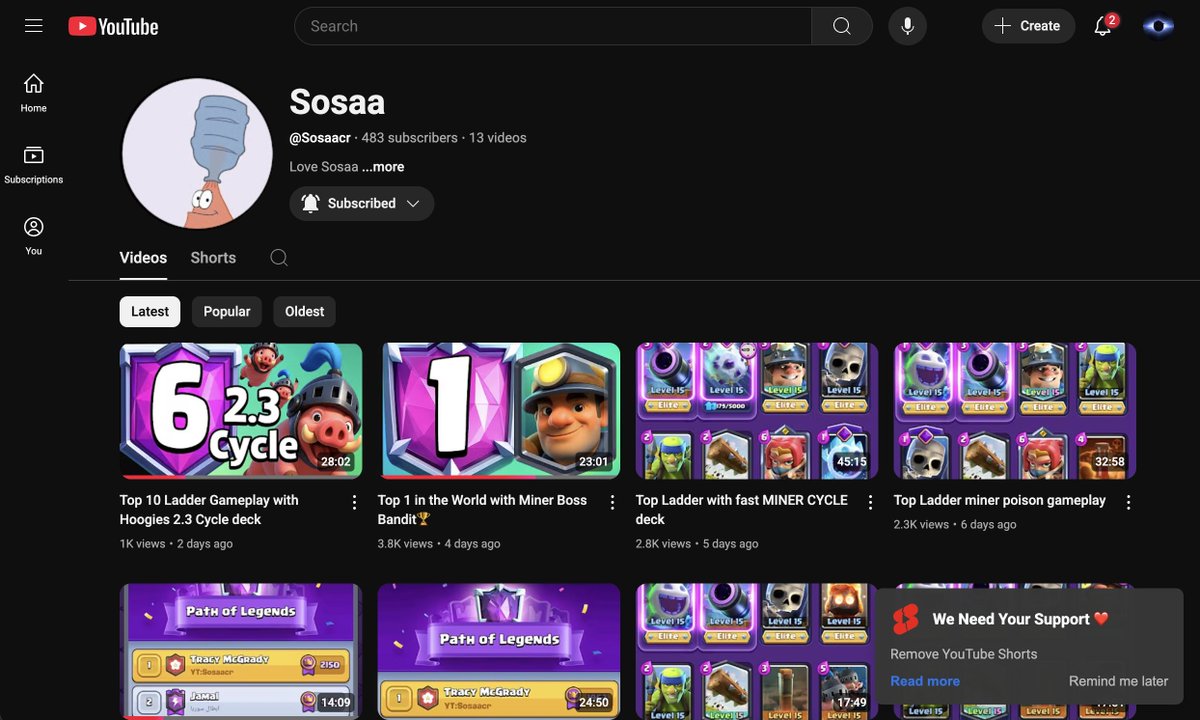Click Read more in the support popup
Image resolution: width=1200 pixels, height=720 pixels.
point(925,681)
